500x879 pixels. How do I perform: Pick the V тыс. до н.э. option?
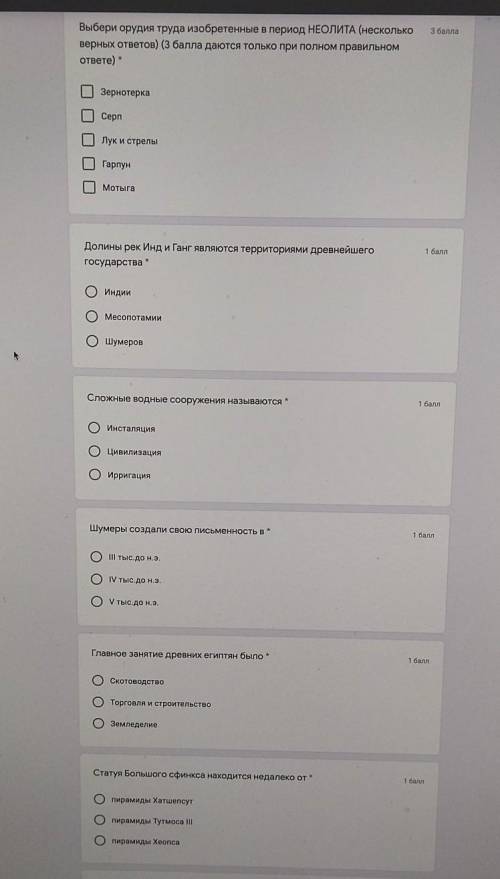98,602
